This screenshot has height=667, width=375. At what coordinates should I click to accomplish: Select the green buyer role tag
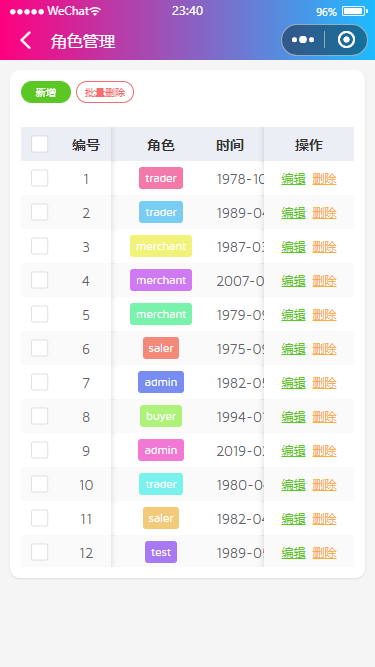tap(161, 416)
